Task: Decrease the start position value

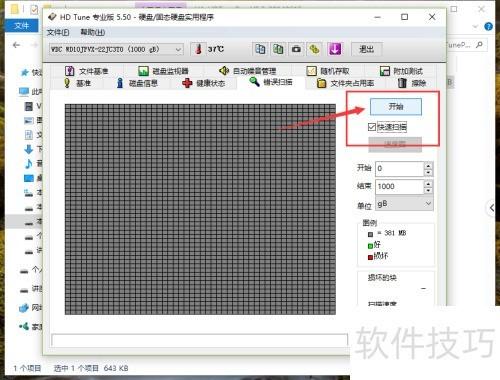Action: pyautogui.click(x=428, y=173)
